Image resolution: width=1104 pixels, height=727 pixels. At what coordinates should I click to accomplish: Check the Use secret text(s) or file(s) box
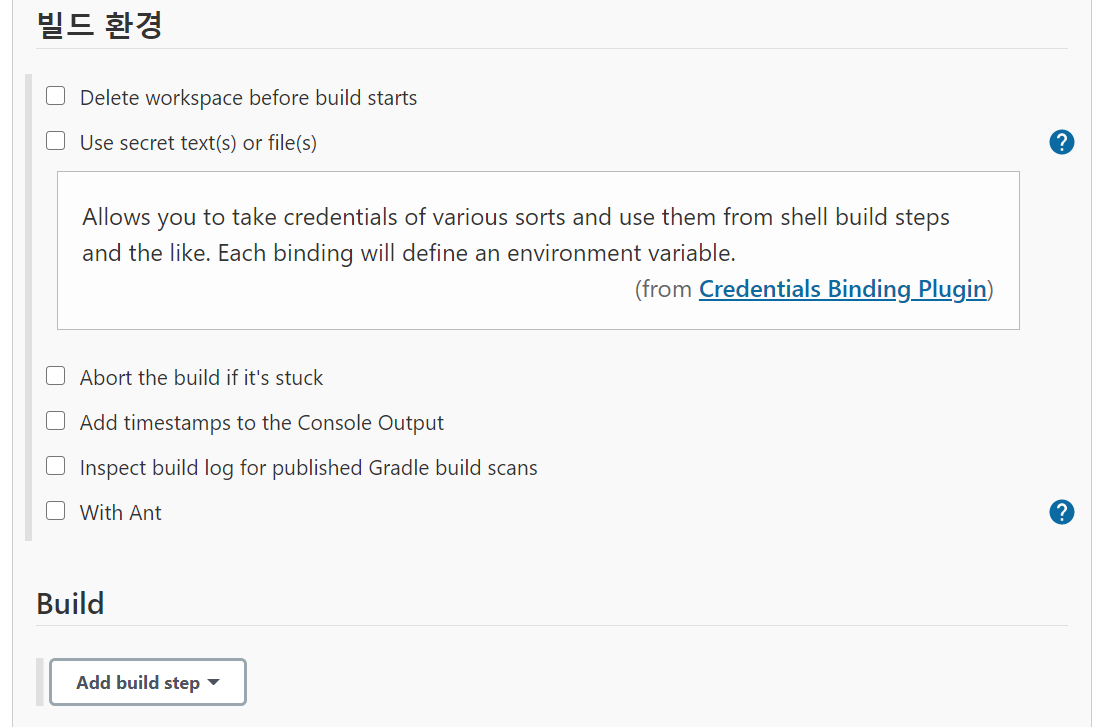(x=56, y=141)
